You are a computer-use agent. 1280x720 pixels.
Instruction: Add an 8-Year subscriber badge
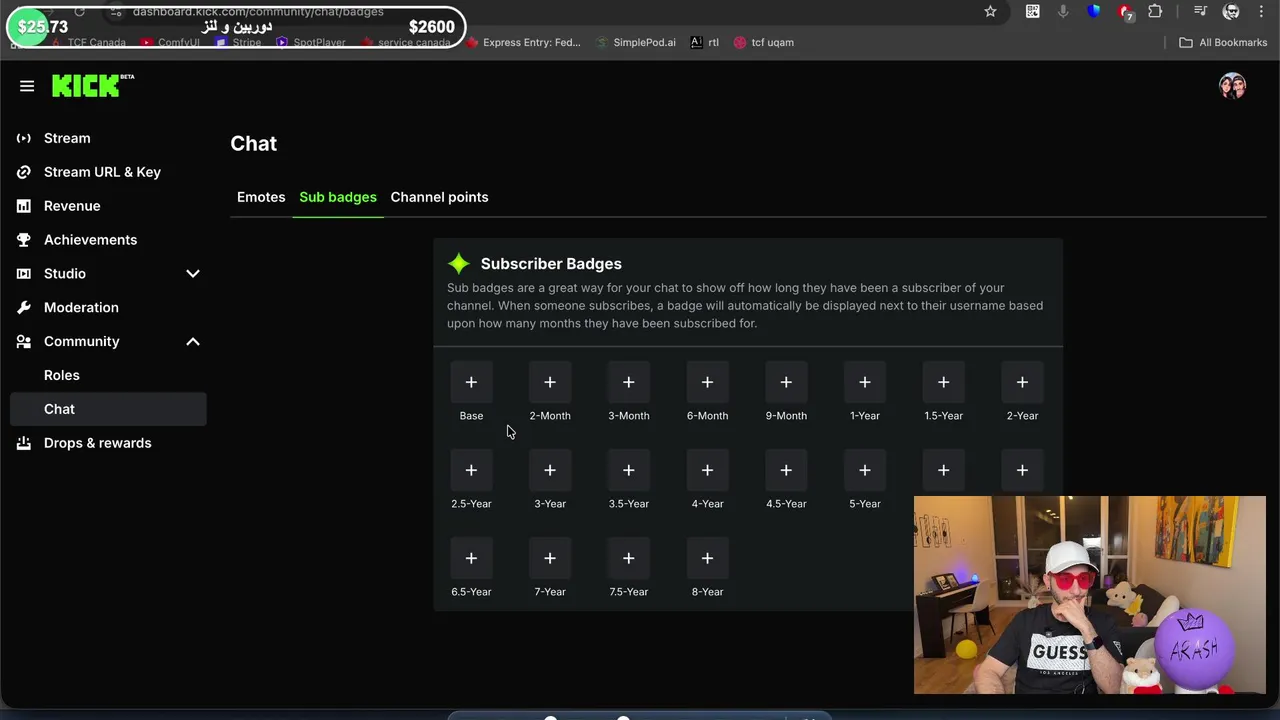click(x=707, y=558)
